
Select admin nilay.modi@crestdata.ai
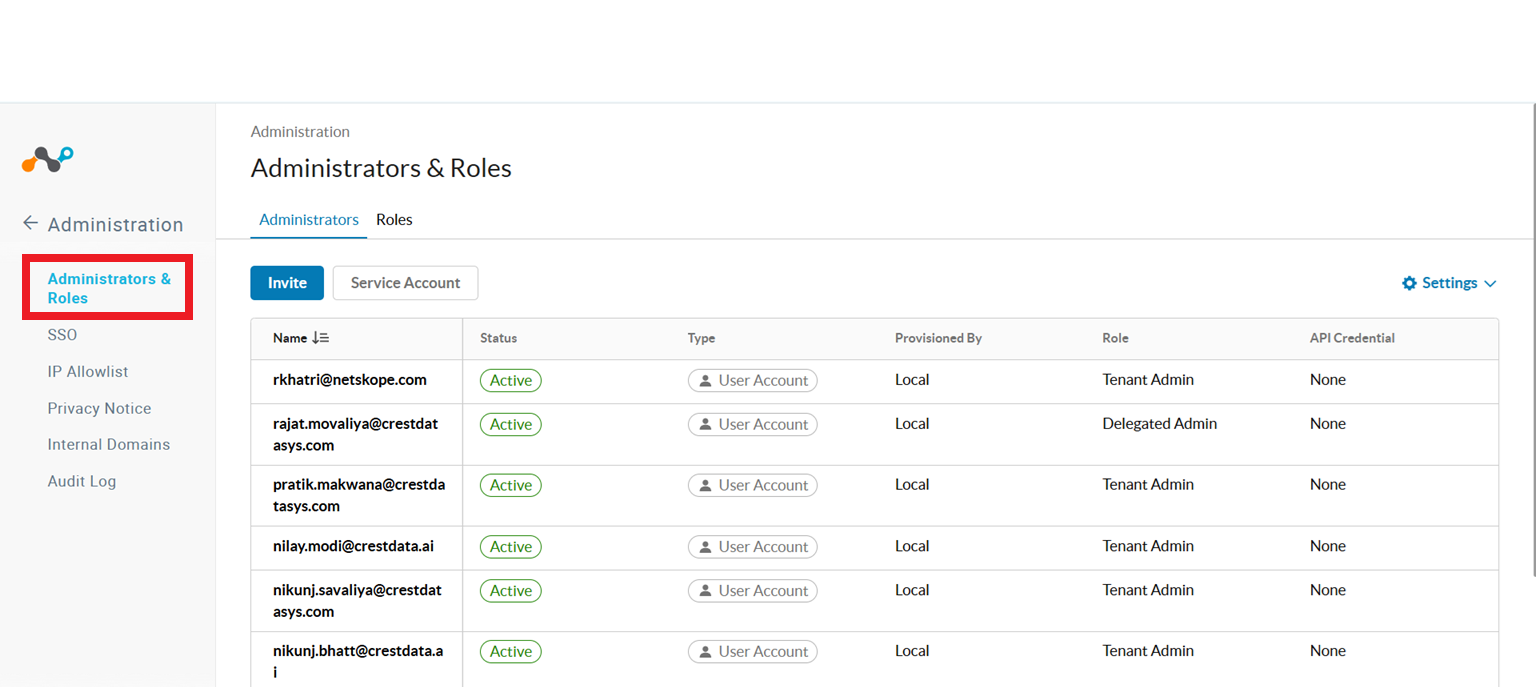coord(353,547)
